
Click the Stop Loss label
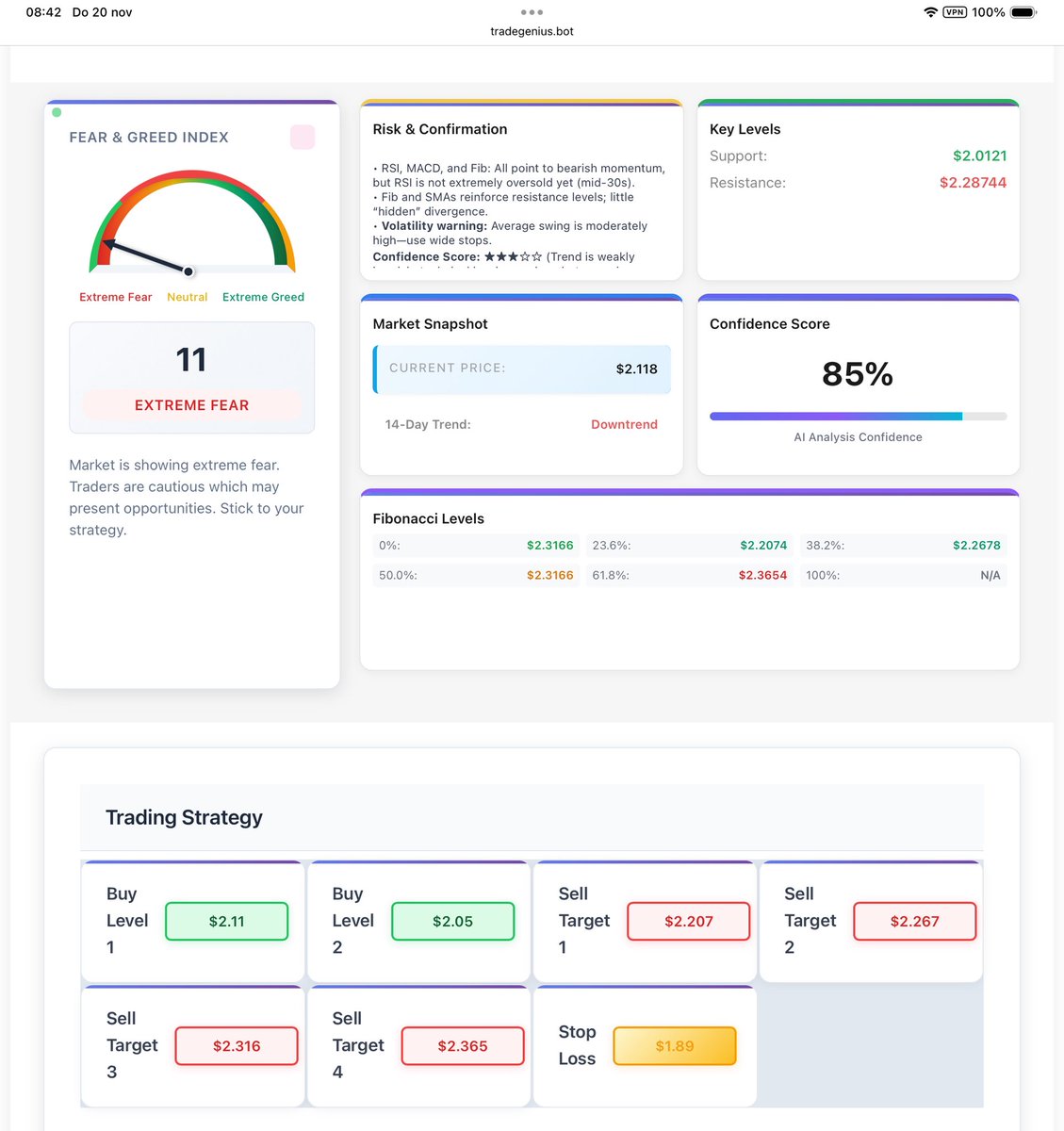coord(577,1045)
